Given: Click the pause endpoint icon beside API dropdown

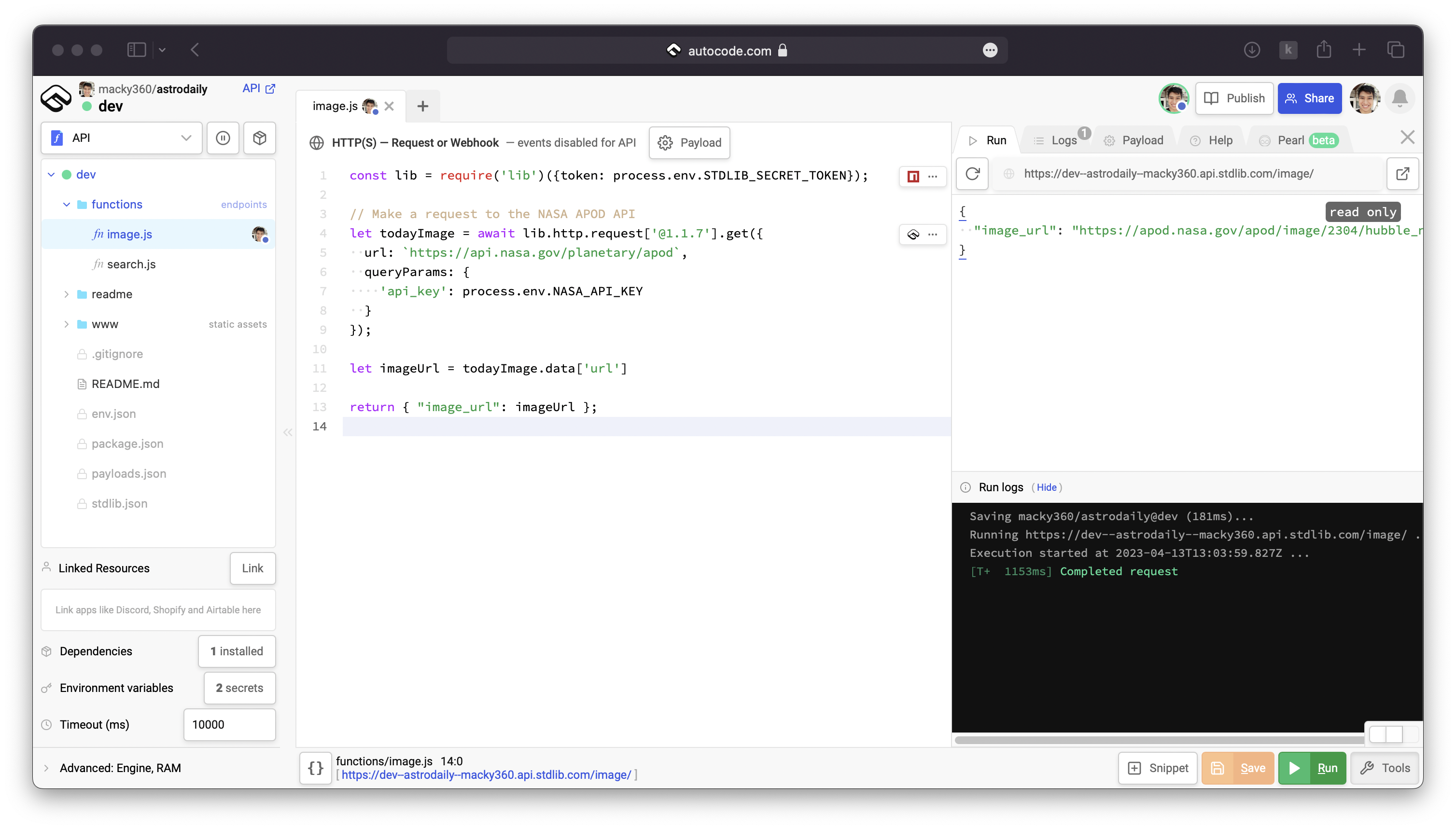Looking at the screenshot, I should point(223,138).
